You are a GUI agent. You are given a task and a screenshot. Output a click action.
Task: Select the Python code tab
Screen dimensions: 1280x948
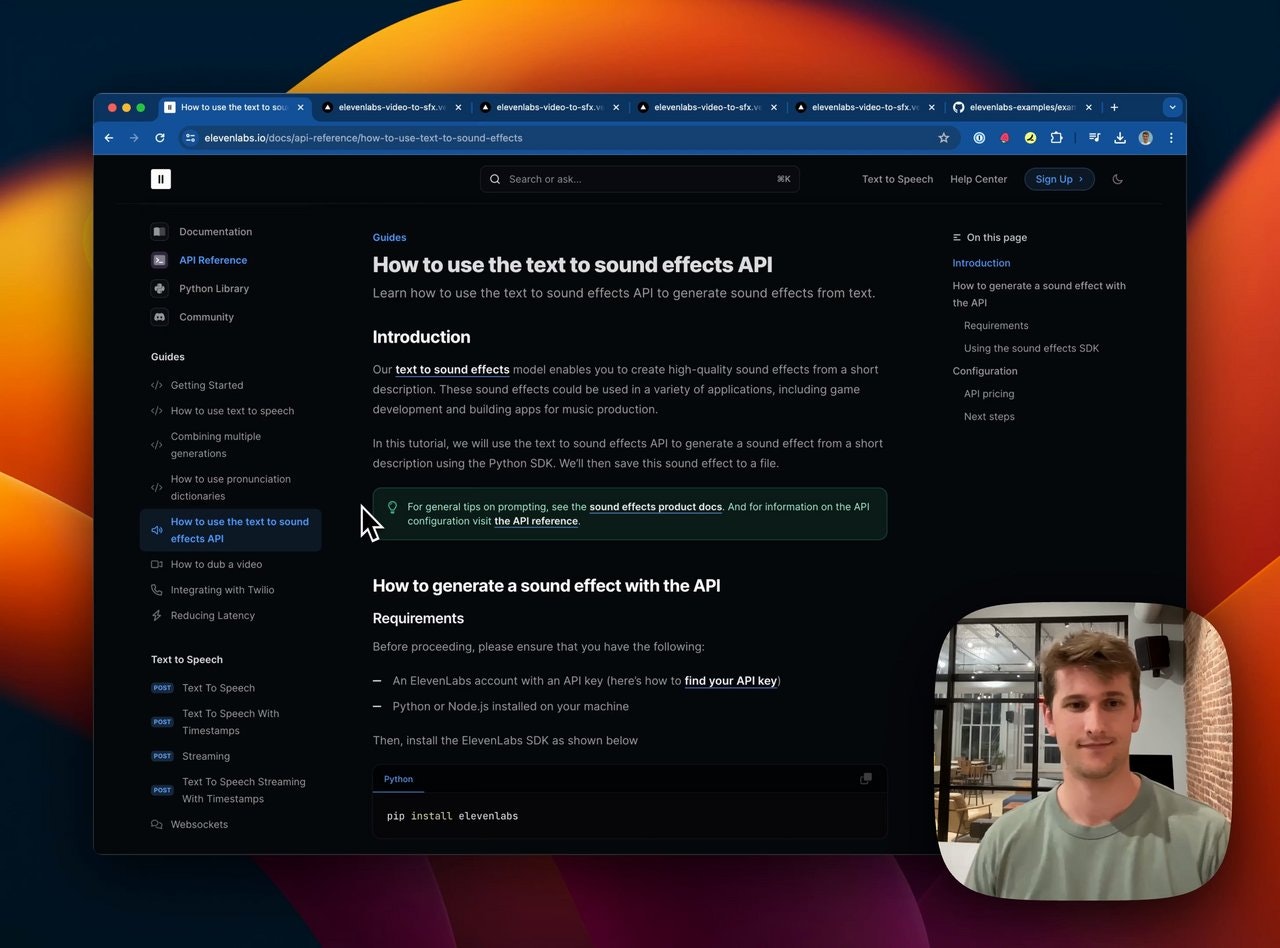coord(398,779)
